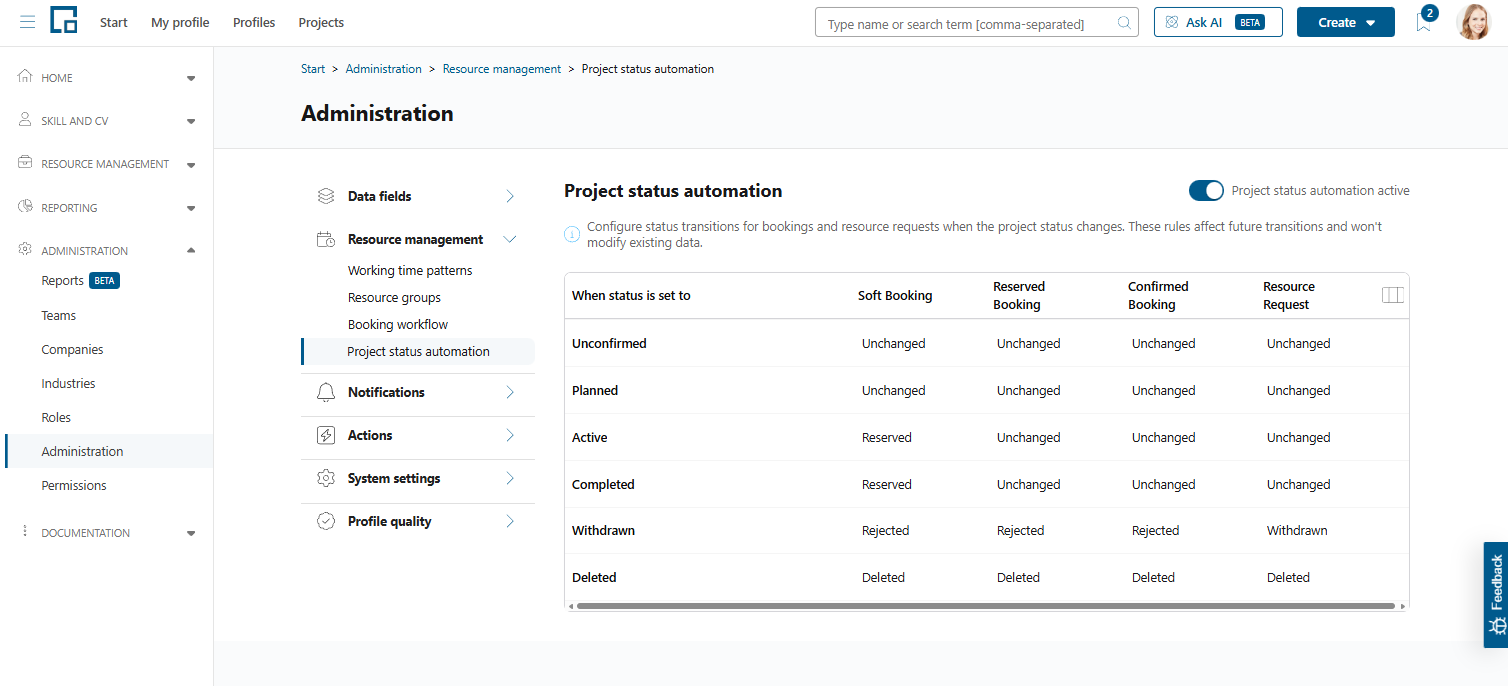Click the search magnifier icon

click(x=1124, y=23)
